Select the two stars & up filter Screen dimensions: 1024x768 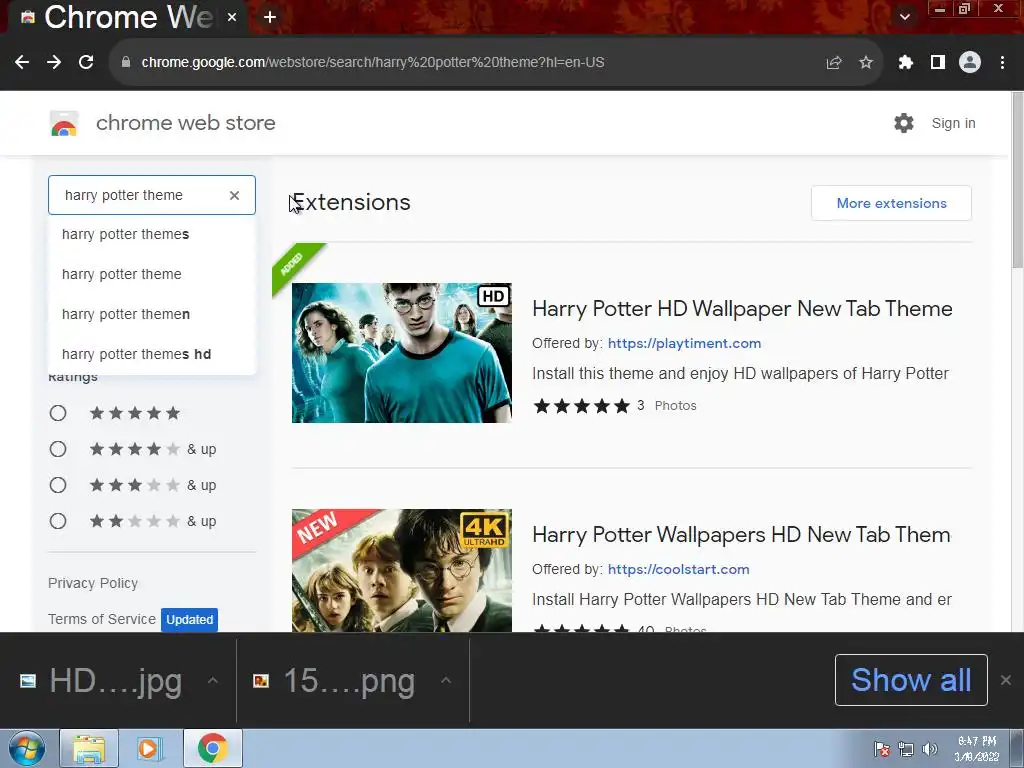coord(58,521)
